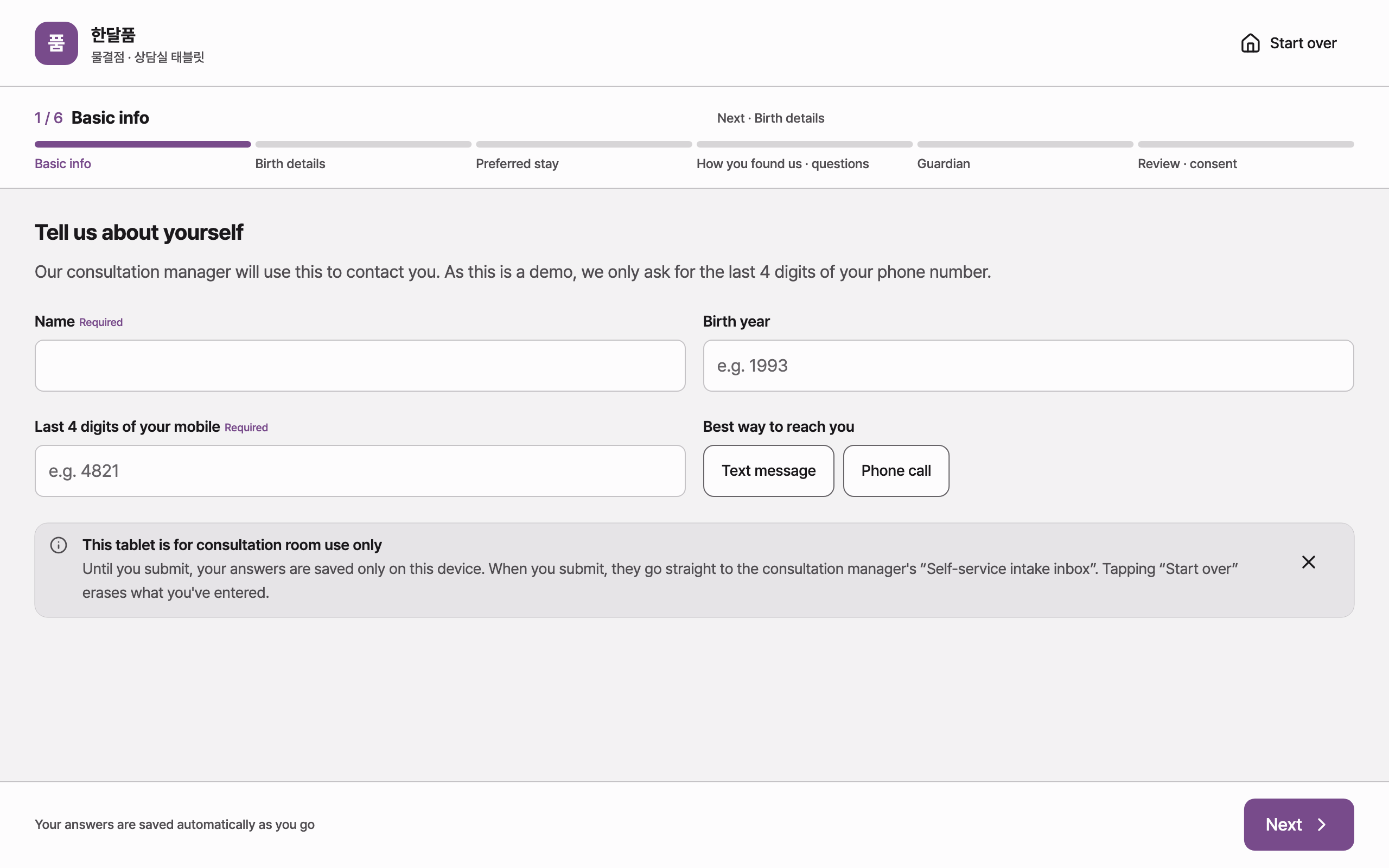Screen dimensions: 1389x868
Task: Open How you found us · questions step
Action: point(782,164)
